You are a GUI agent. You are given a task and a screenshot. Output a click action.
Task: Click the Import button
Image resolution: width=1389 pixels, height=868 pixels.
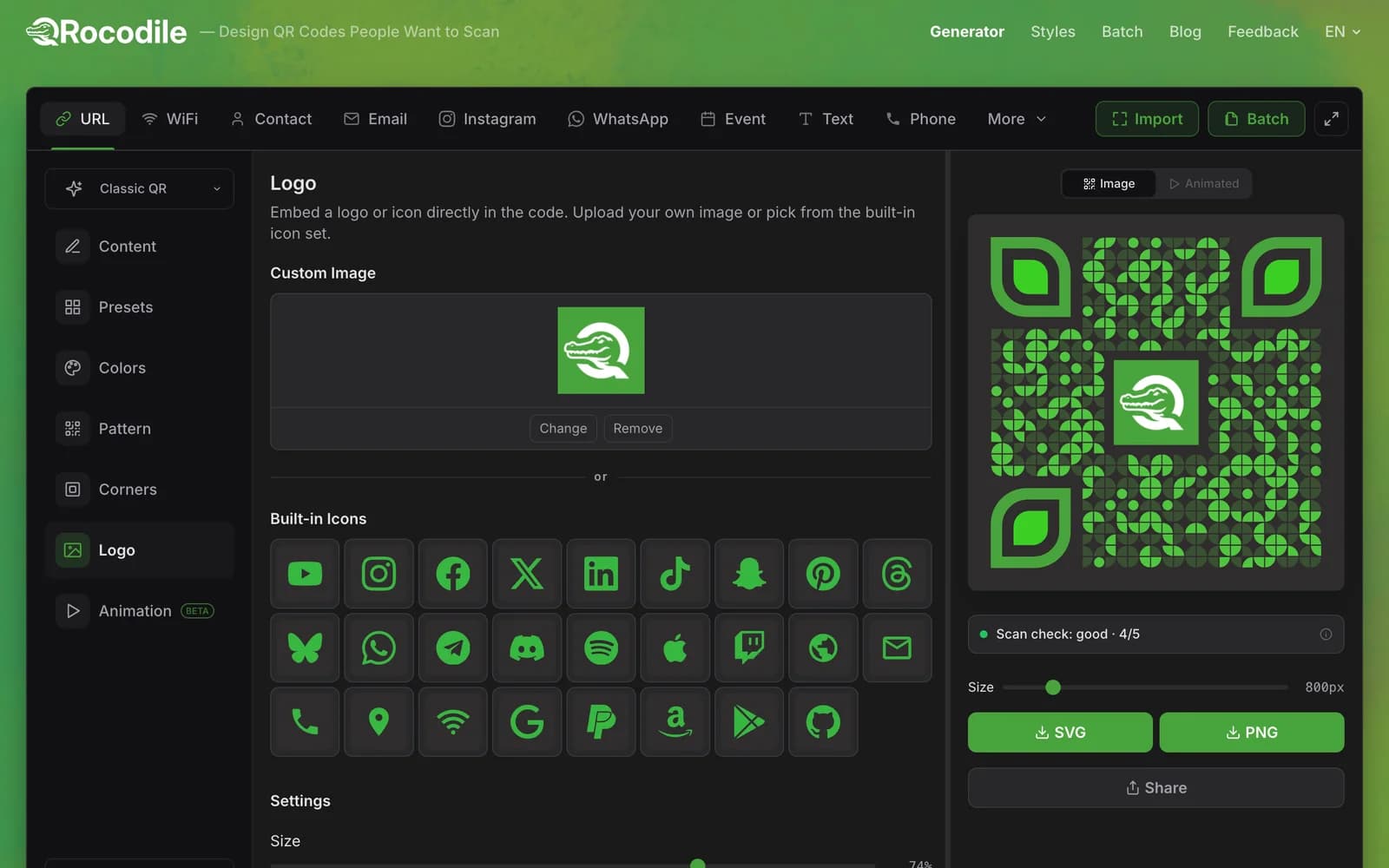click(1147, 119)
